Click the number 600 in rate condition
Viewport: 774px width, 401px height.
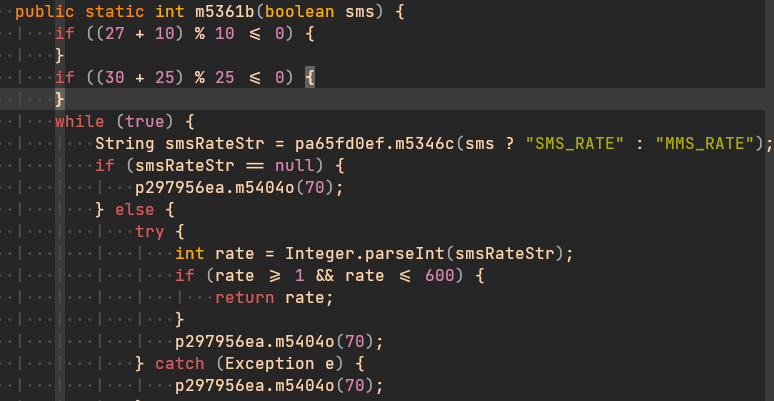tap(439, 275)
